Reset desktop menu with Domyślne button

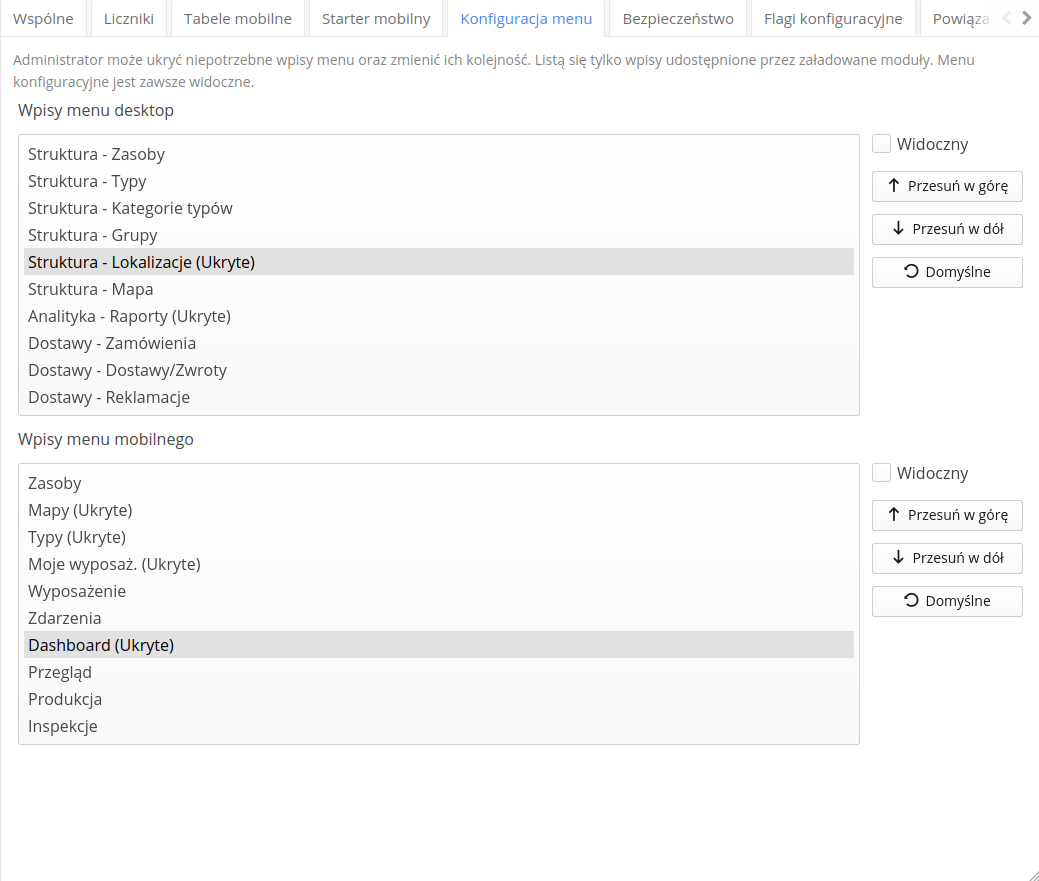coord(947,272)
